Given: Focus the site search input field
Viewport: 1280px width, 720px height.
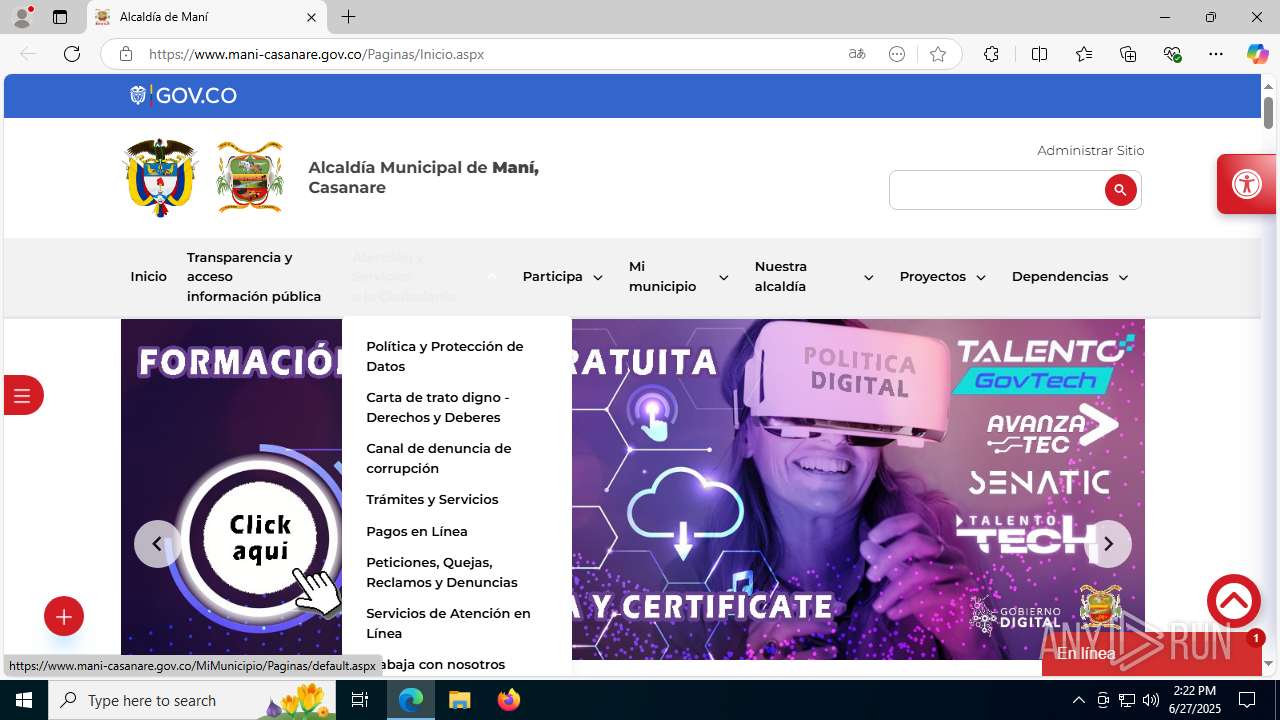Looking at the screenshot, I should click(997, 190).
